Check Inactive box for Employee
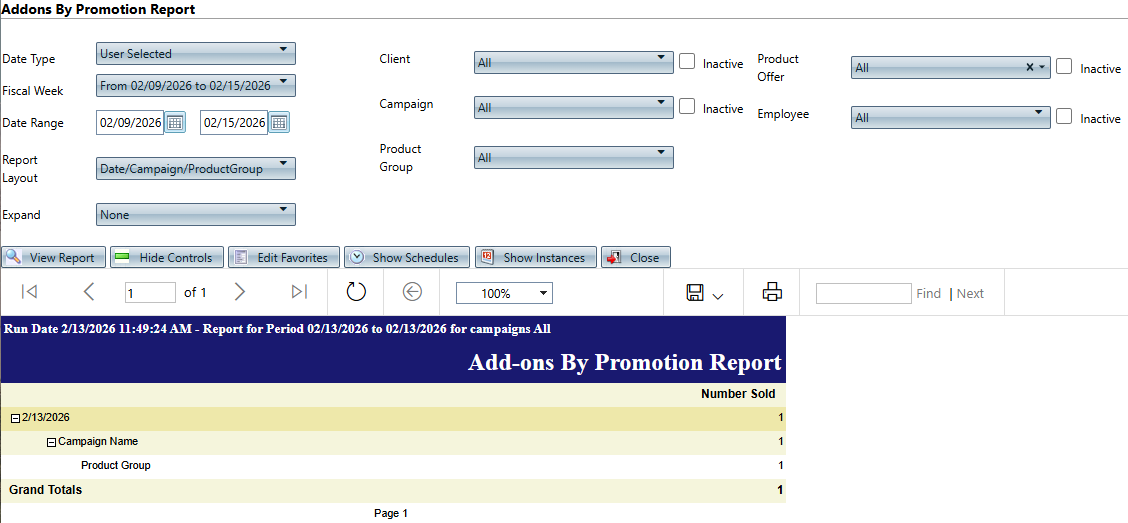This screenshot has height=523, width=1128. pyautogui.click(x=1065, y=116)
